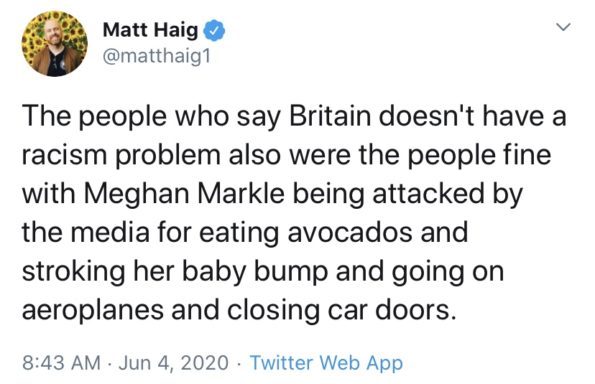Open the Matt Haig display name

click(x=150, y=30)
